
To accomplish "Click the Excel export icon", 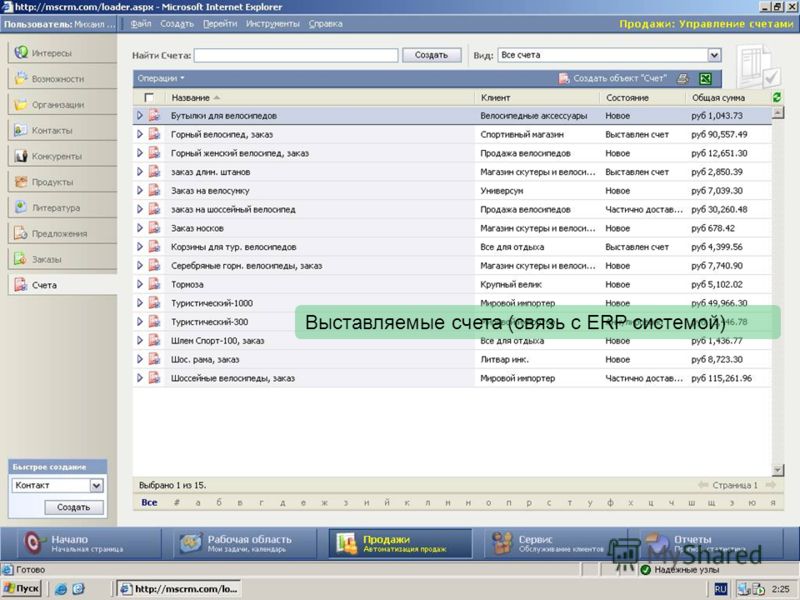I will coord(706,79).
